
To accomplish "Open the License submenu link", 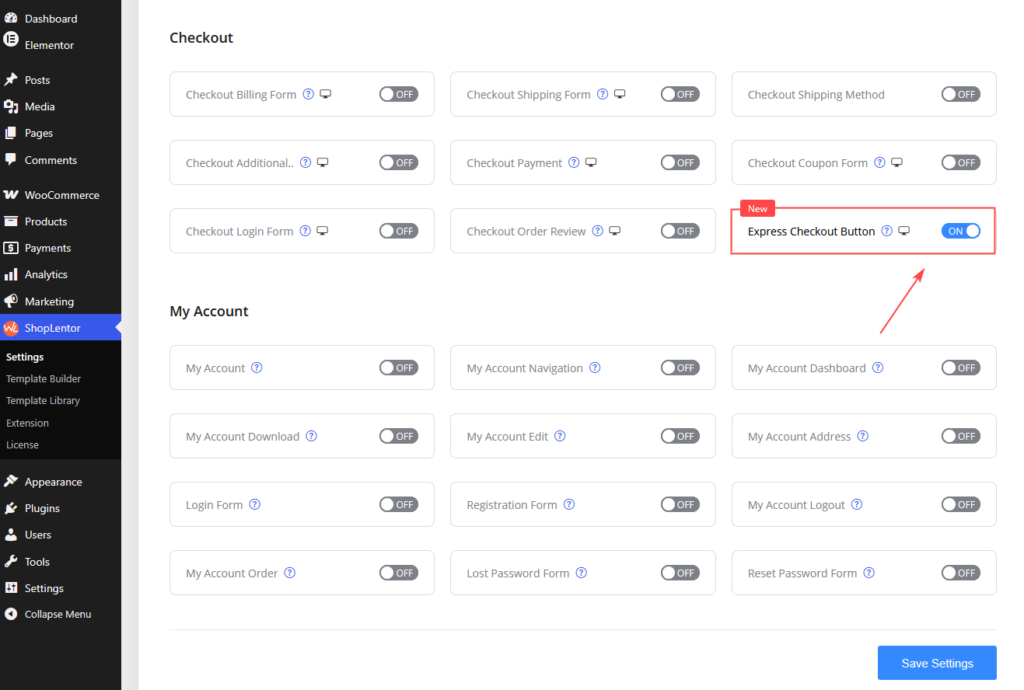I will 22,445.
